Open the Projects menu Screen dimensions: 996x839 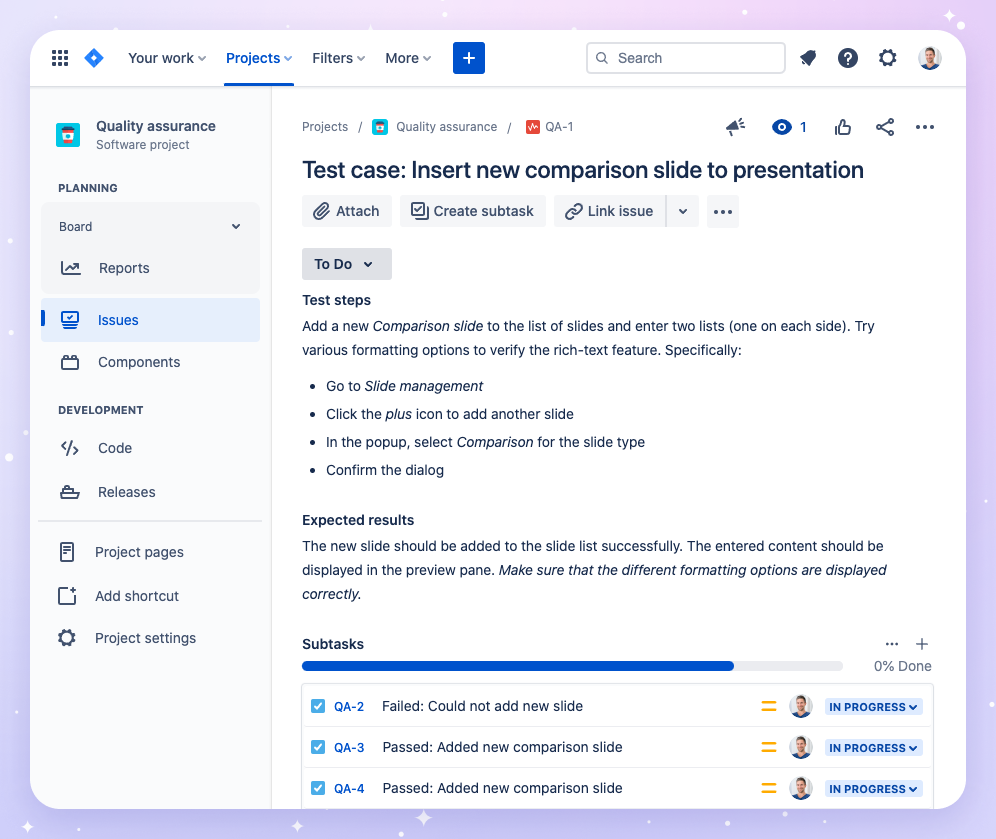[x=259, y=58]
